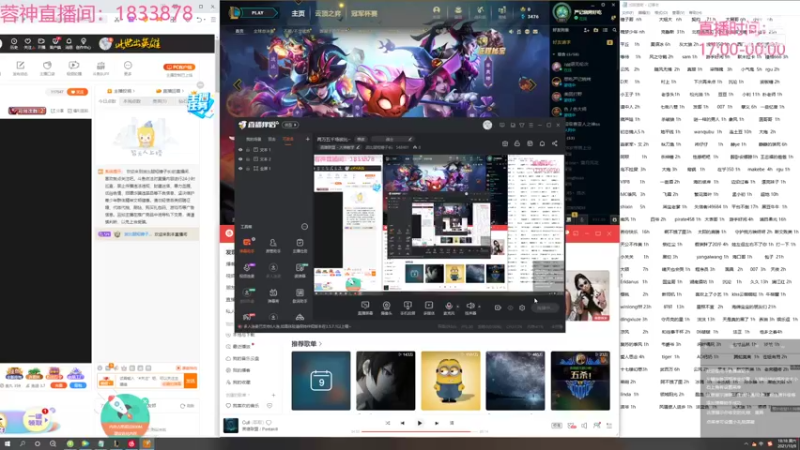800x450 pixels.
Task: Open the playlist queue icon in the music player
Action: tap(609, 425)
